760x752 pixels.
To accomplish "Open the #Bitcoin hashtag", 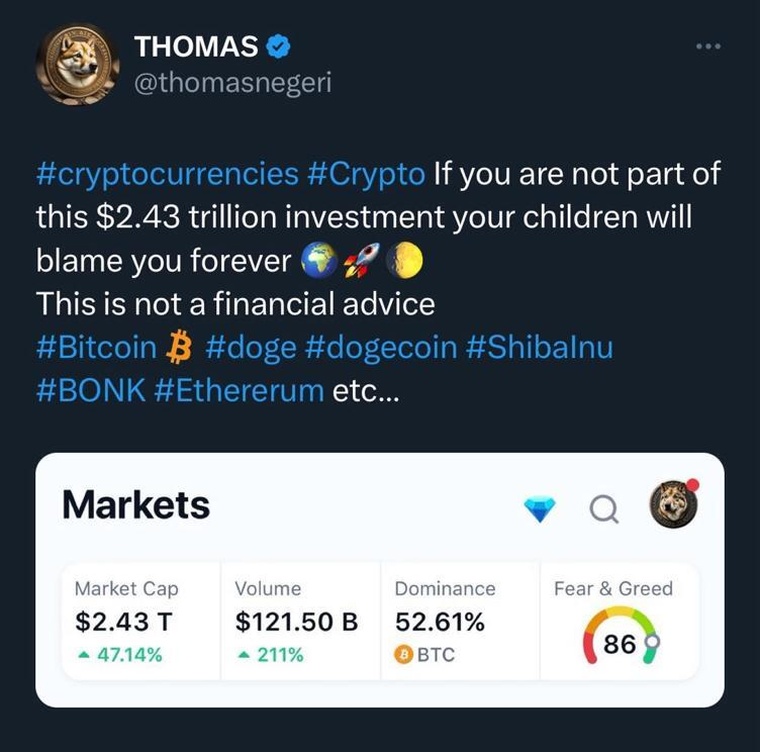I will coord(96,348).
